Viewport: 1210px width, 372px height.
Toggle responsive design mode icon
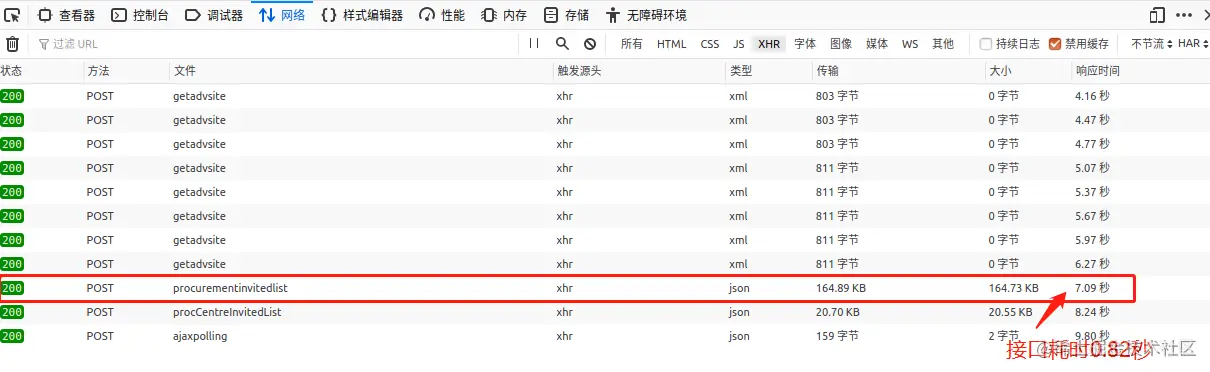[1158, 15]
